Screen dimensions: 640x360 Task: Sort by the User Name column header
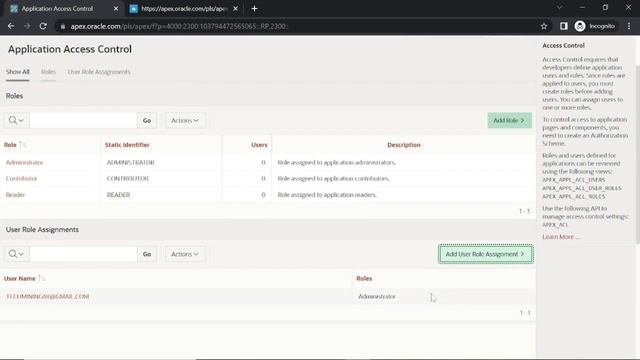point(20,278)
